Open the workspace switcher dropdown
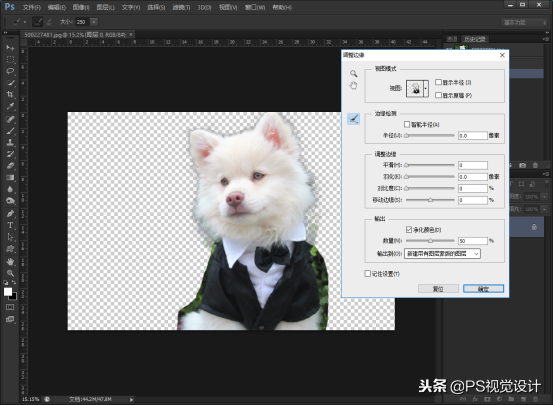Image resolution: width=553 pixels, height=405 pixels. pyautogui.click(x=524, y=22)
